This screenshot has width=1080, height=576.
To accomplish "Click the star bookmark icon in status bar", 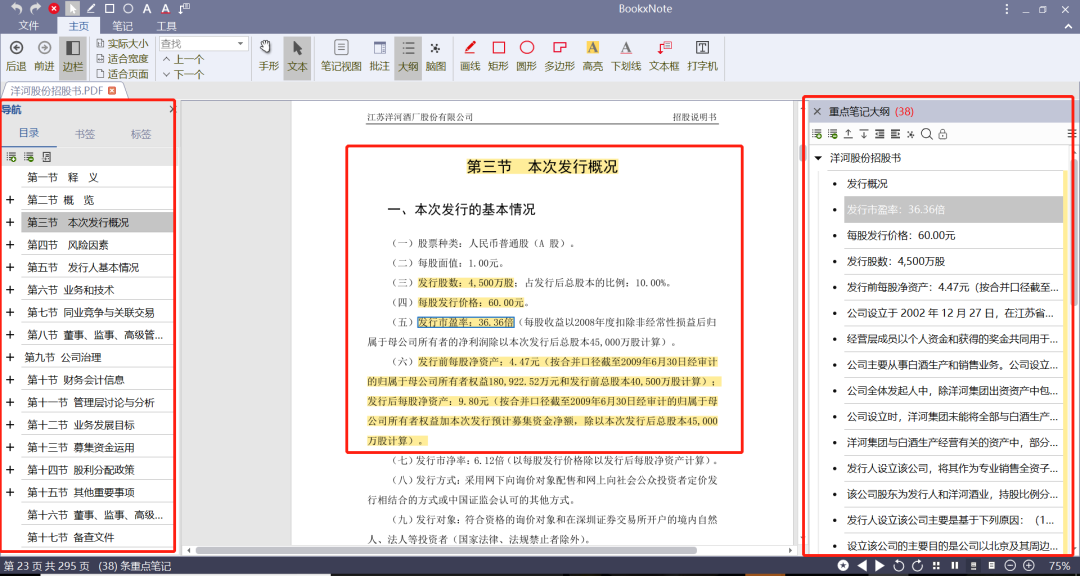I will point(843,566).
